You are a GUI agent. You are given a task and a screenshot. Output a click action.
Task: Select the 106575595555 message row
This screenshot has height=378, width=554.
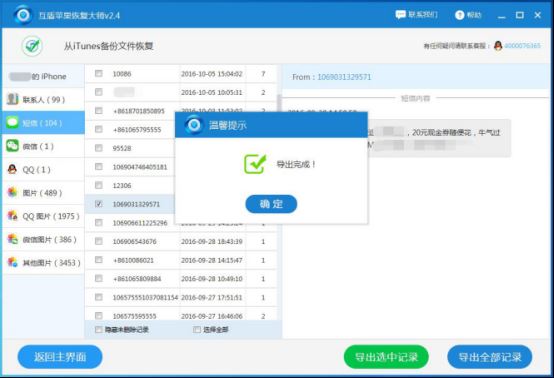(181, 315)
